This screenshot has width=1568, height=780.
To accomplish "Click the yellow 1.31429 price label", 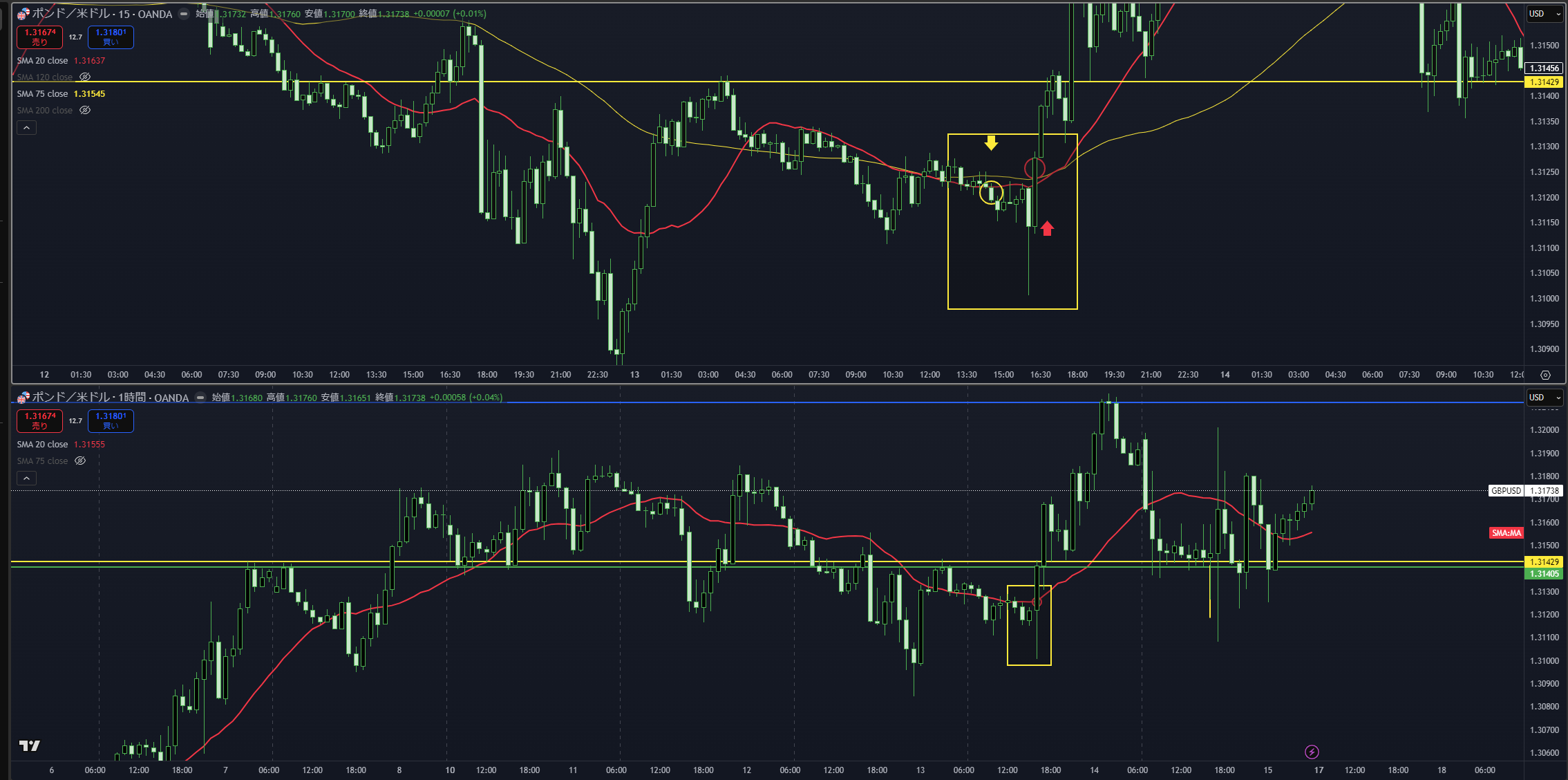I will 1544,82.
